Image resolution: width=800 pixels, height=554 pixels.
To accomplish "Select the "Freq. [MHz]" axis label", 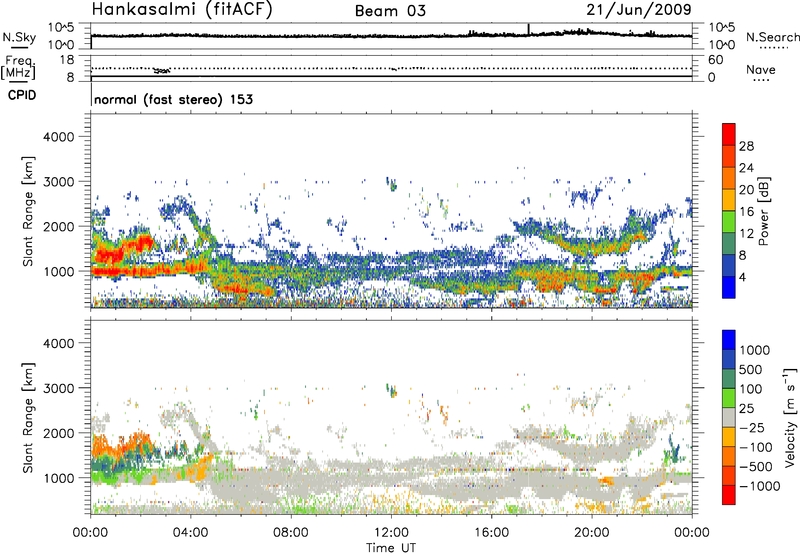I will [19, 67].
